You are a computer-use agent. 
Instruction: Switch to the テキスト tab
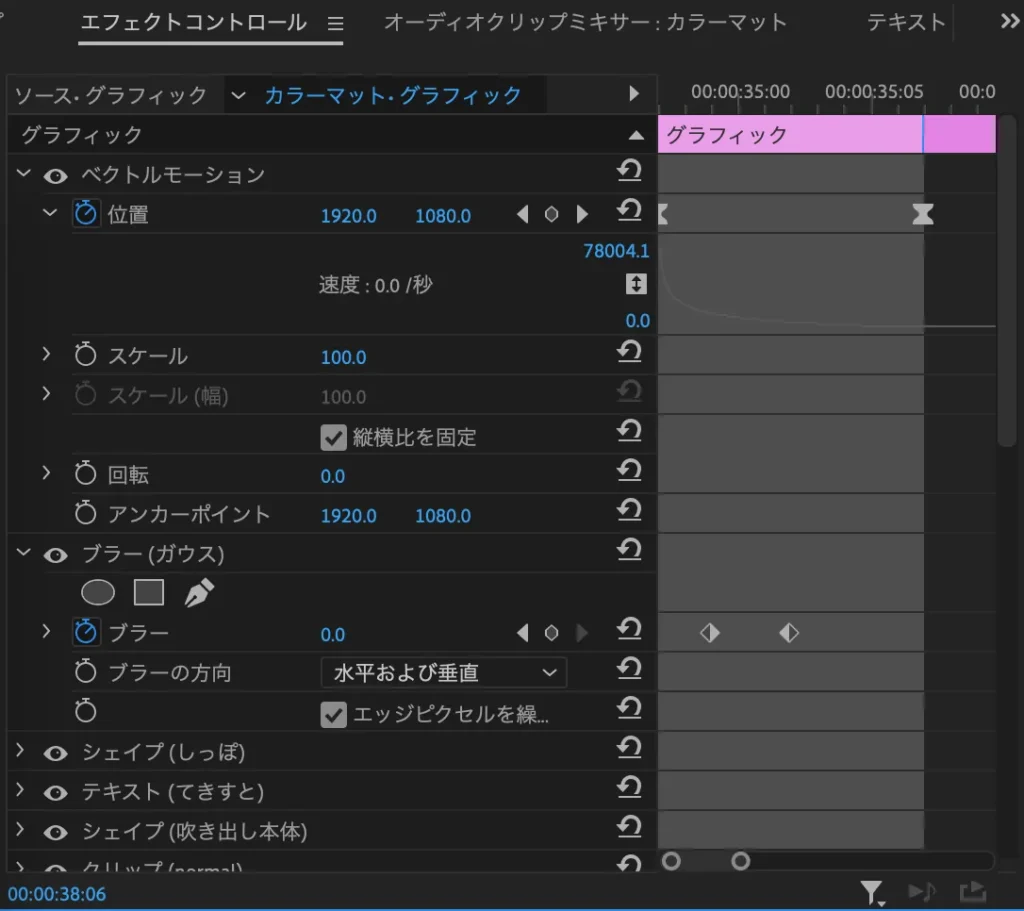pyautogui.click(x=906, y=22)
